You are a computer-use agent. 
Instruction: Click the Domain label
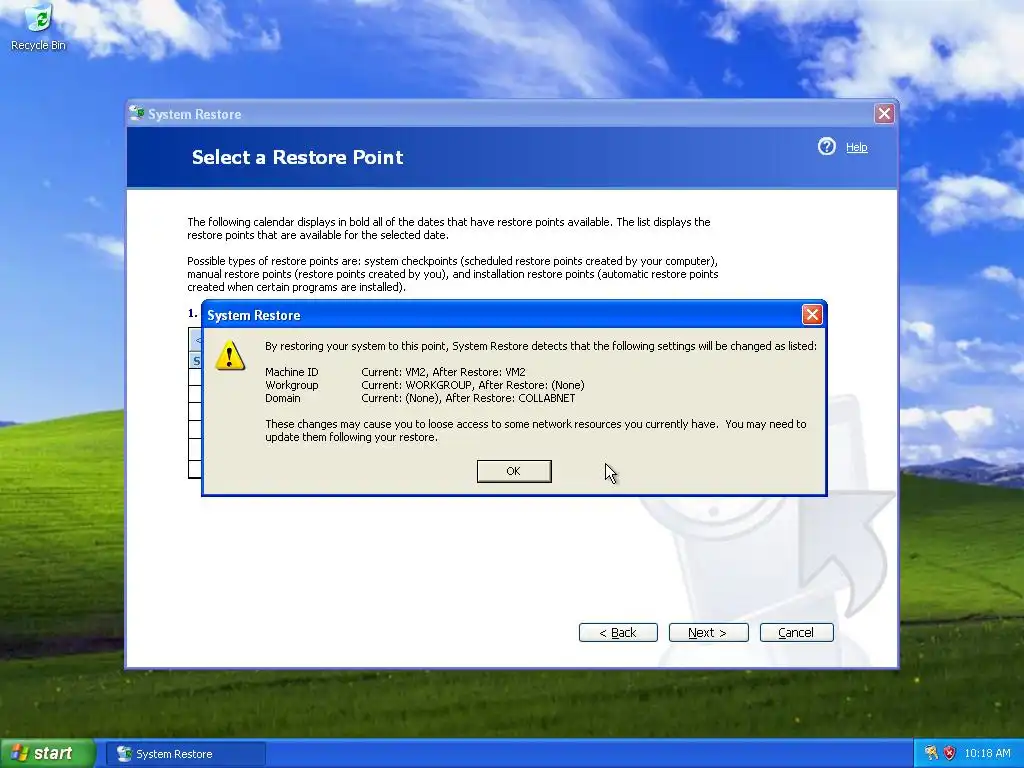[x=283, y=398]
